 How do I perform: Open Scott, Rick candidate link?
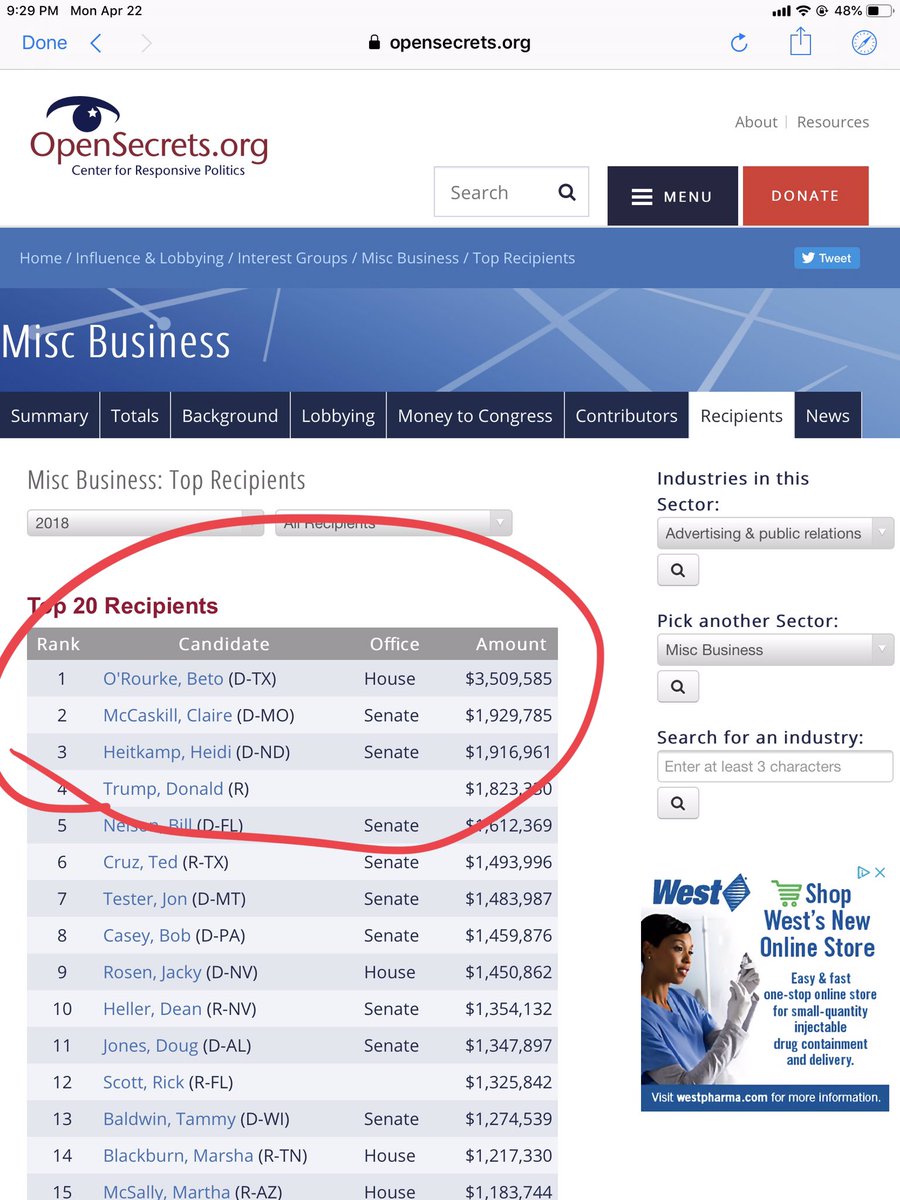pyautogui.click(x=144, y=1082)
